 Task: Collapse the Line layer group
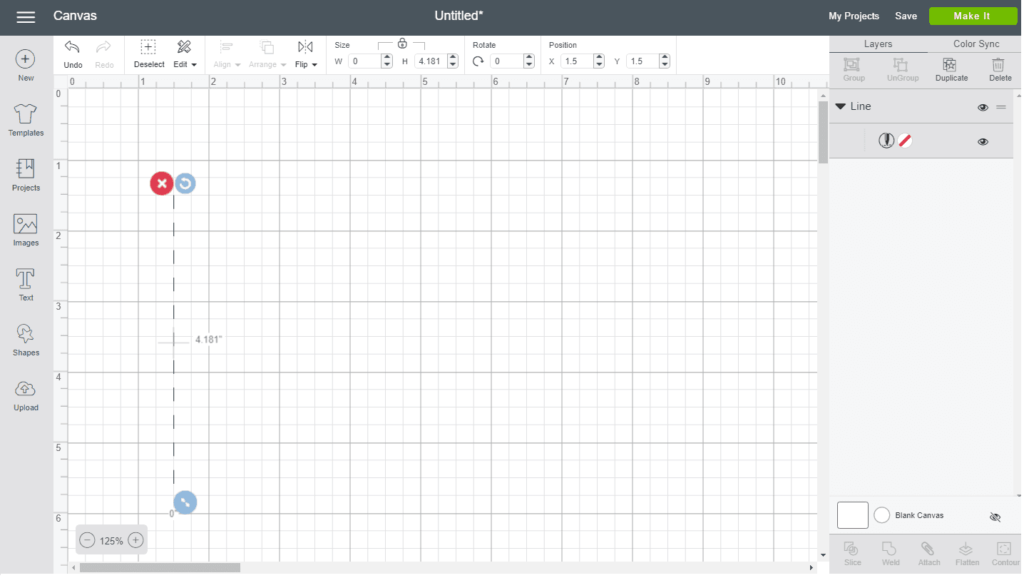click(840, 106)
